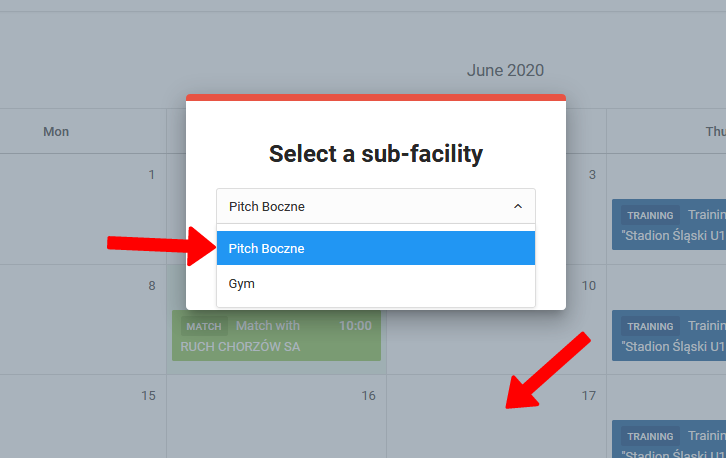Select day 10 in the calendar
This screenshot has width=726, height=458.
(x=589, y=285)
